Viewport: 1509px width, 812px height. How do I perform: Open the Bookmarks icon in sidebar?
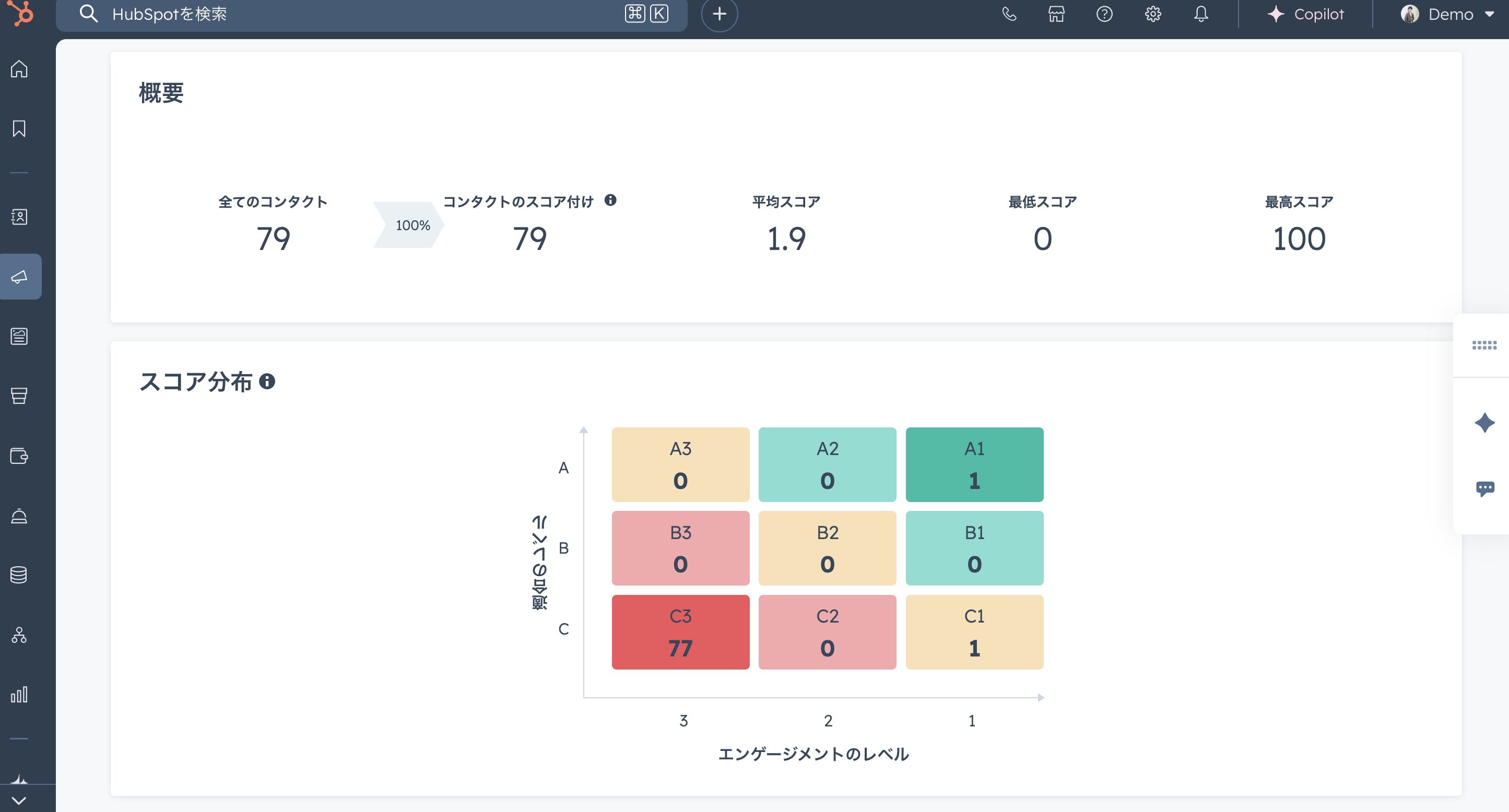19,129
